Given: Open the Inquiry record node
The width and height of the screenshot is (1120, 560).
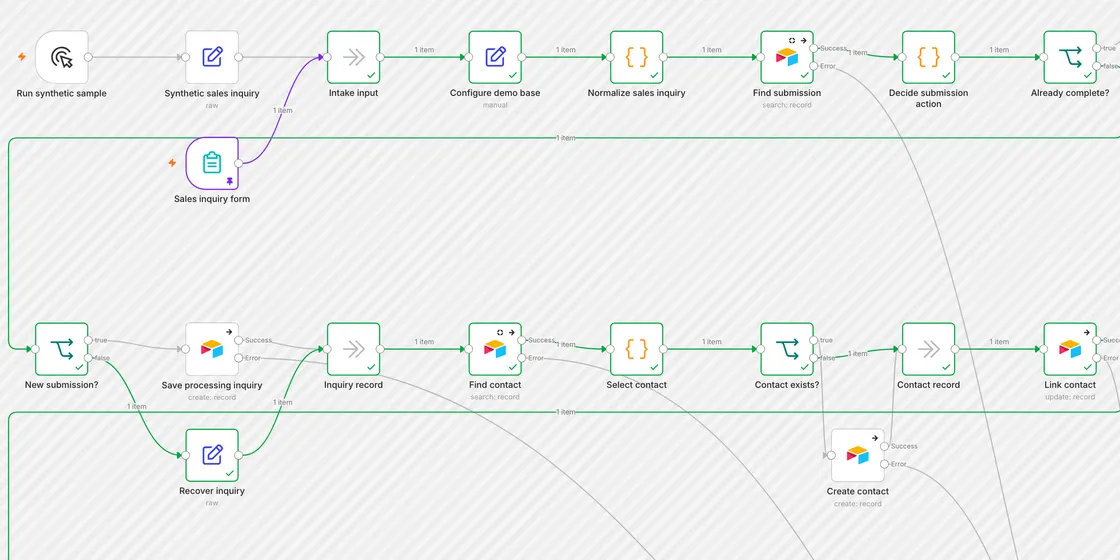Looking at the screenshot, I should [x=354, y=349].
